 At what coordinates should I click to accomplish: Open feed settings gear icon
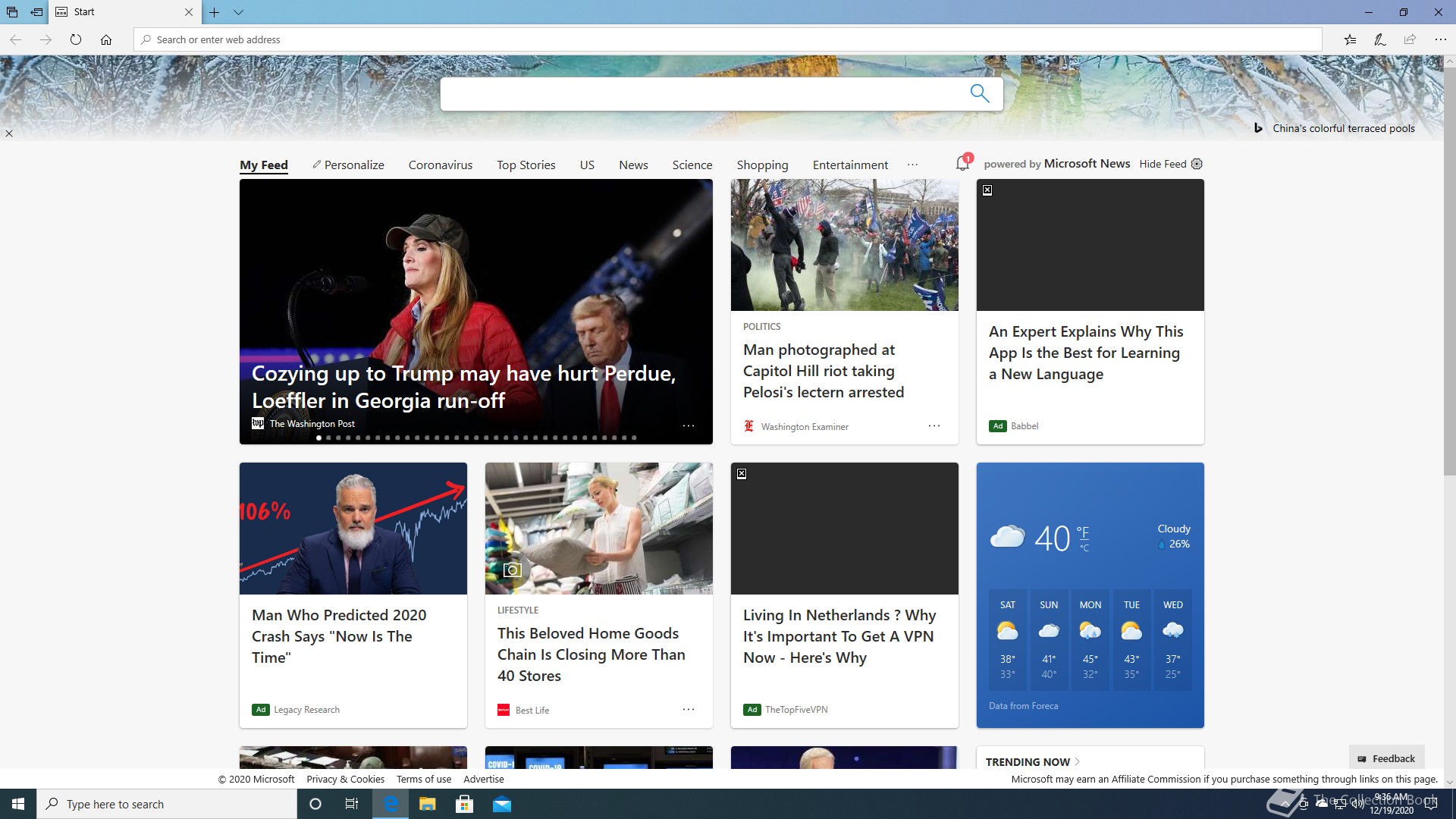click(1197, 164)
